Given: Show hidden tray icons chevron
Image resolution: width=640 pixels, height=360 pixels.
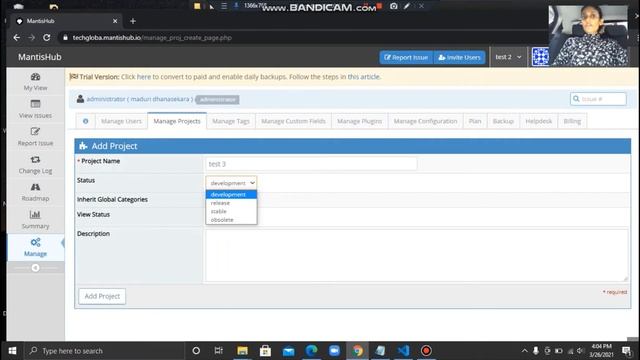Looking at the screenshot, I should (524, 351).
